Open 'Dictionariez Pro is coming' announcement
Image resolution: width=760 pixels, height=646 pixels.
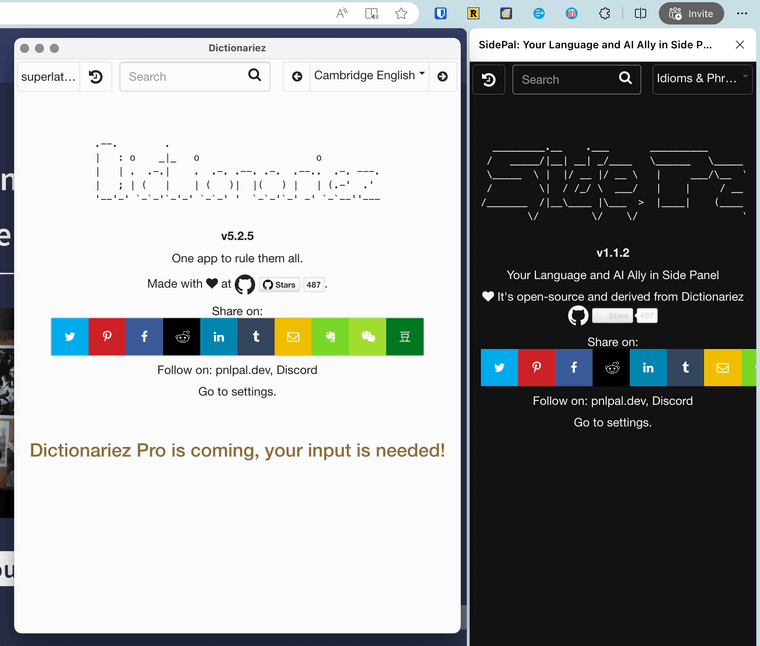pyautogui.click(x=238, y=450)
